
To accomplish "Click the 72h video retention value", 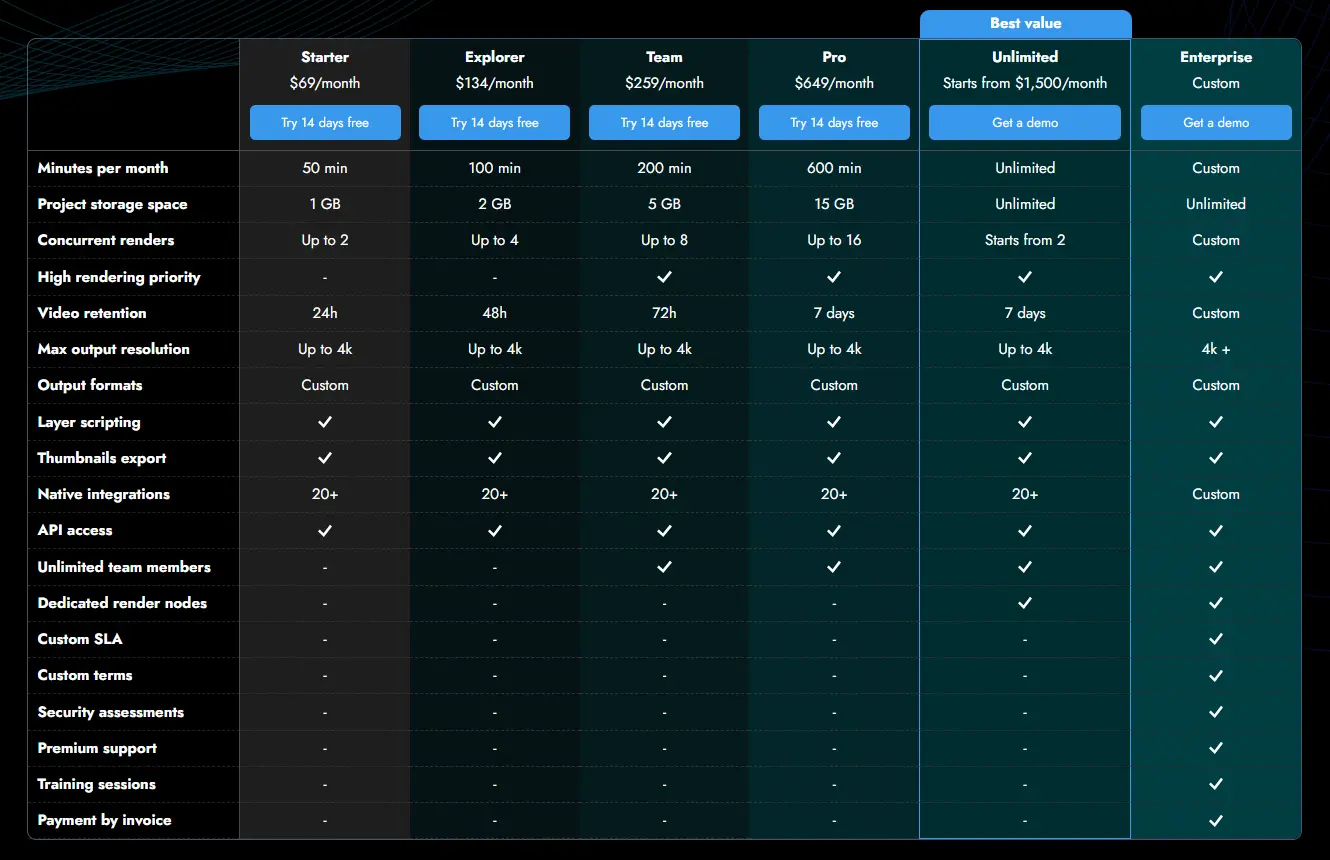I will (x=664, y=313).
